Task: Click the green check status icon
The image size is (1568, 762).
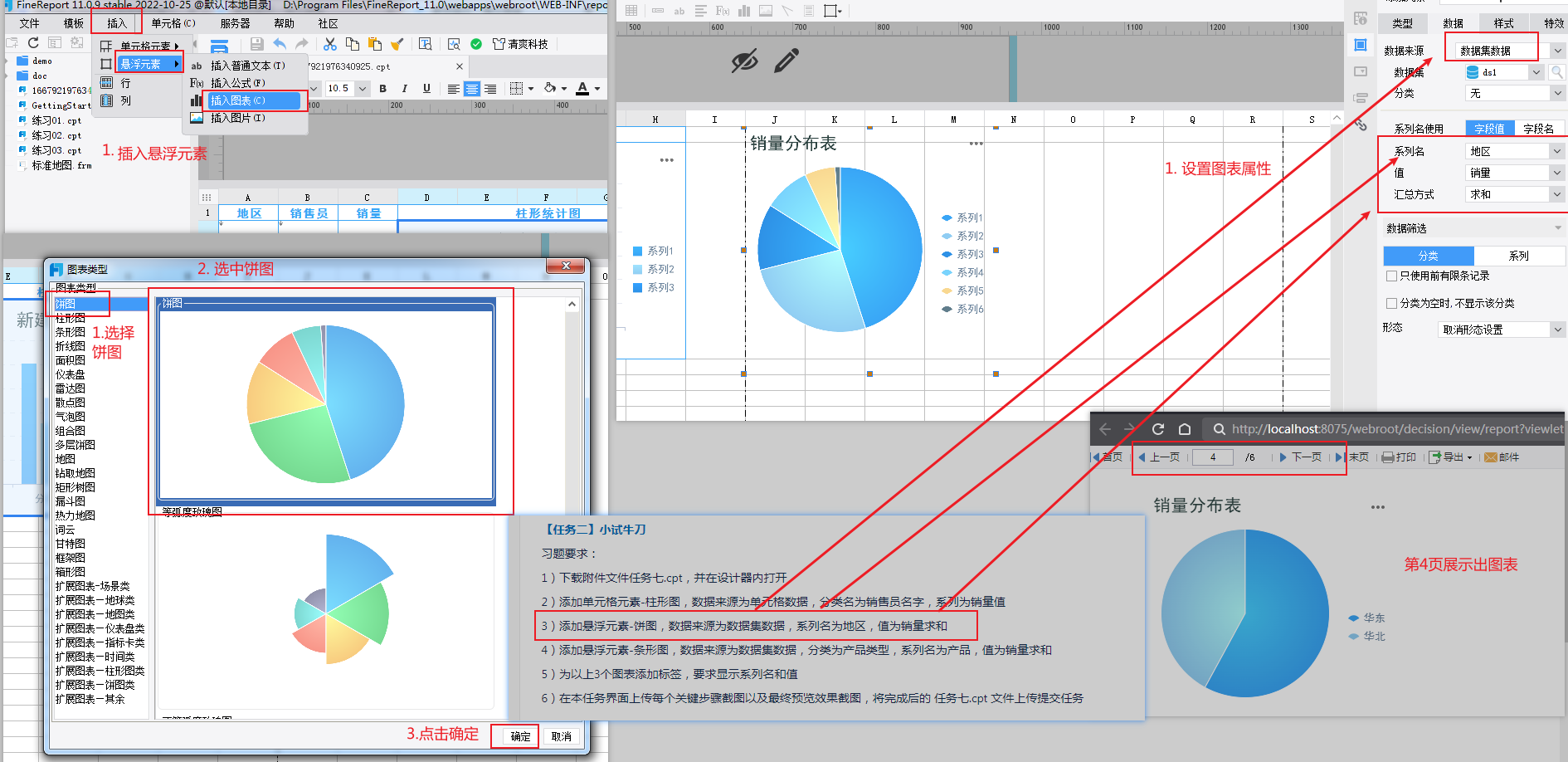Action: click(x=476, y=44)
